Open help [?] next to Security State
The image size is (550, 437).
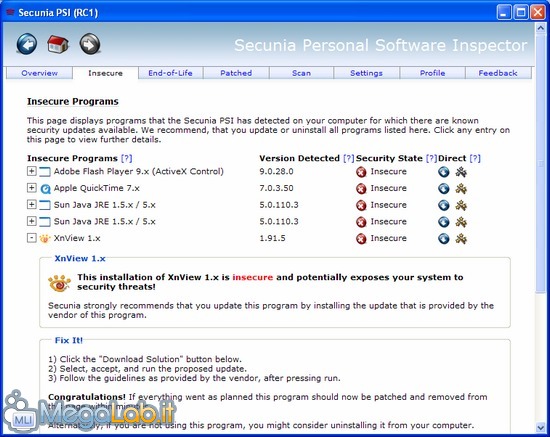[431, 158]
